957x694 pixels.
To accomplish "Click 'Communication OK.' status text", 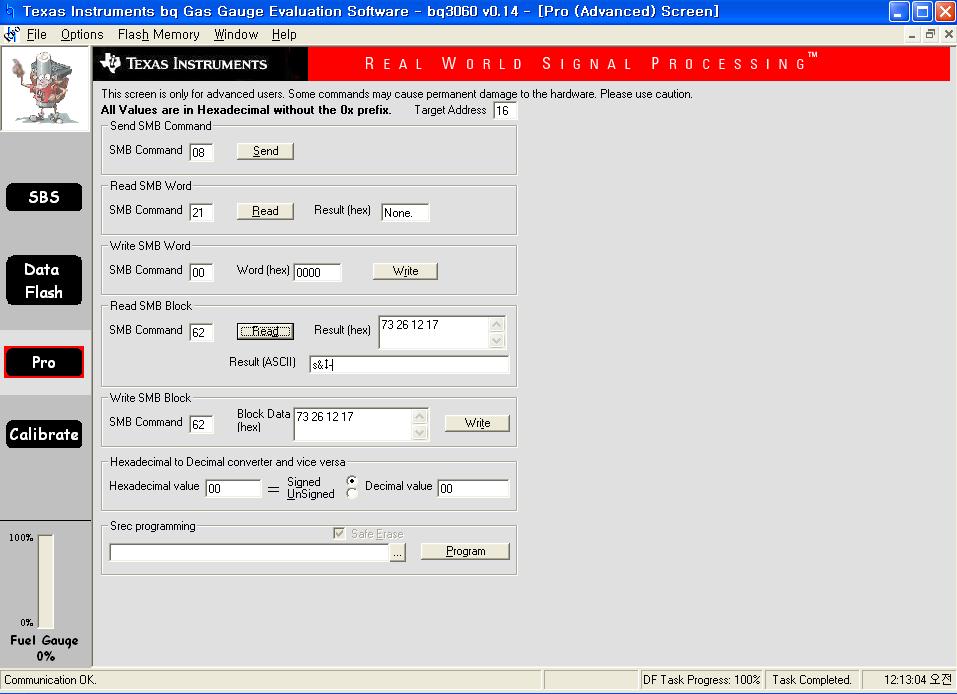I will click(50, 679).
